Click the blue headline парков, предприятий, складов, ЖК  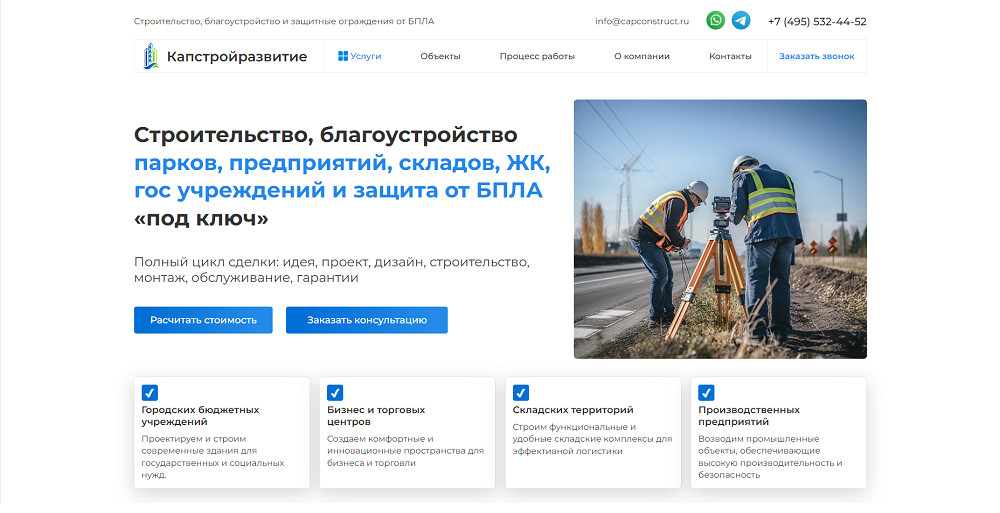point(342,163)
